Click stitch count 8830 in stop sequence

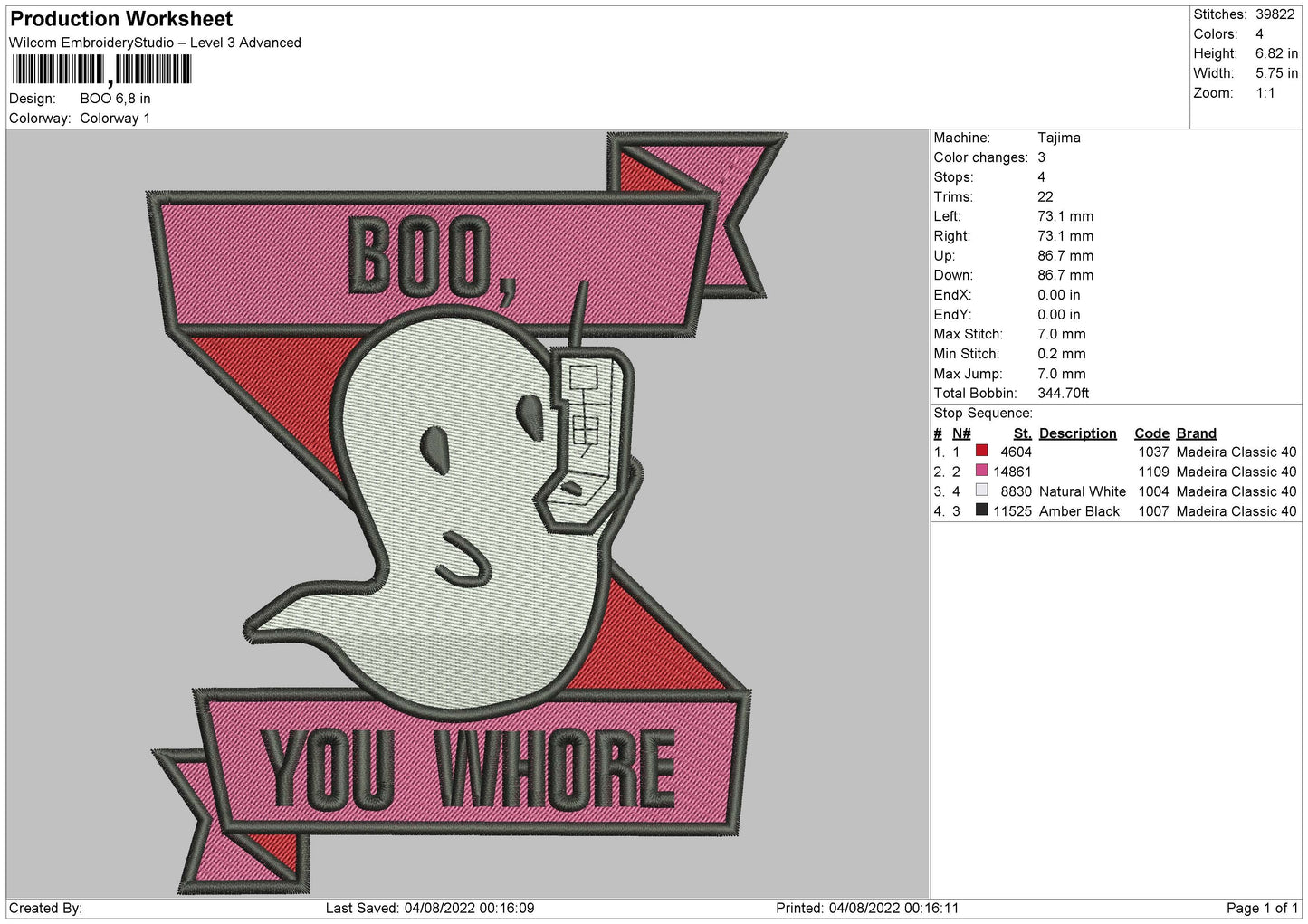point(1016,491)
